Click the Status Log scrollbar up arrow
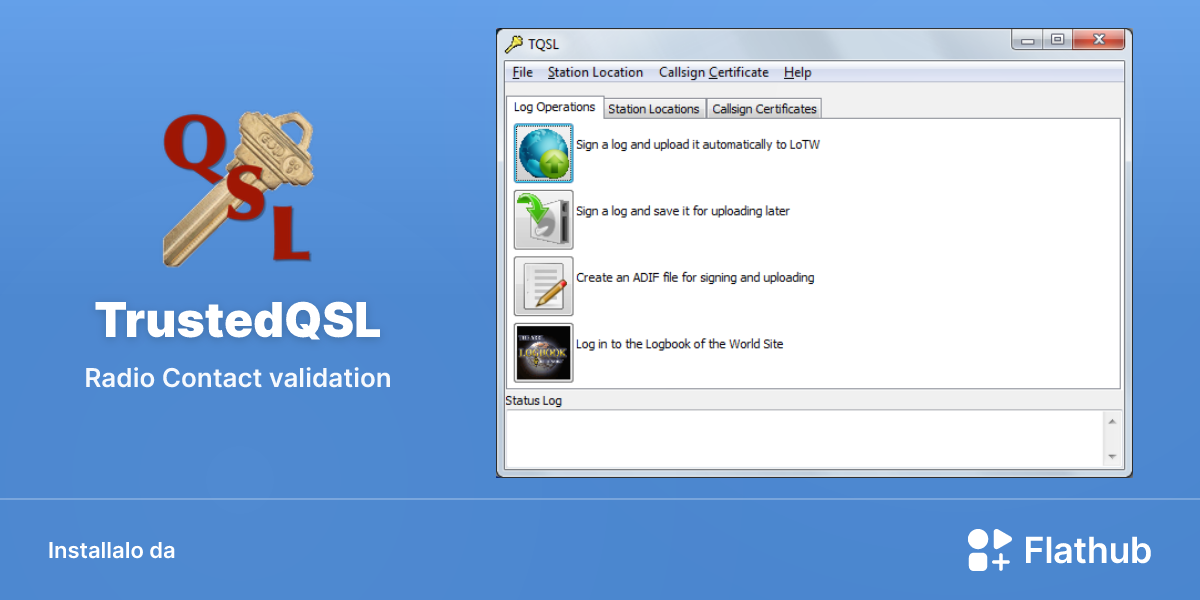 pyautogui.click(x=1112, y=420)
